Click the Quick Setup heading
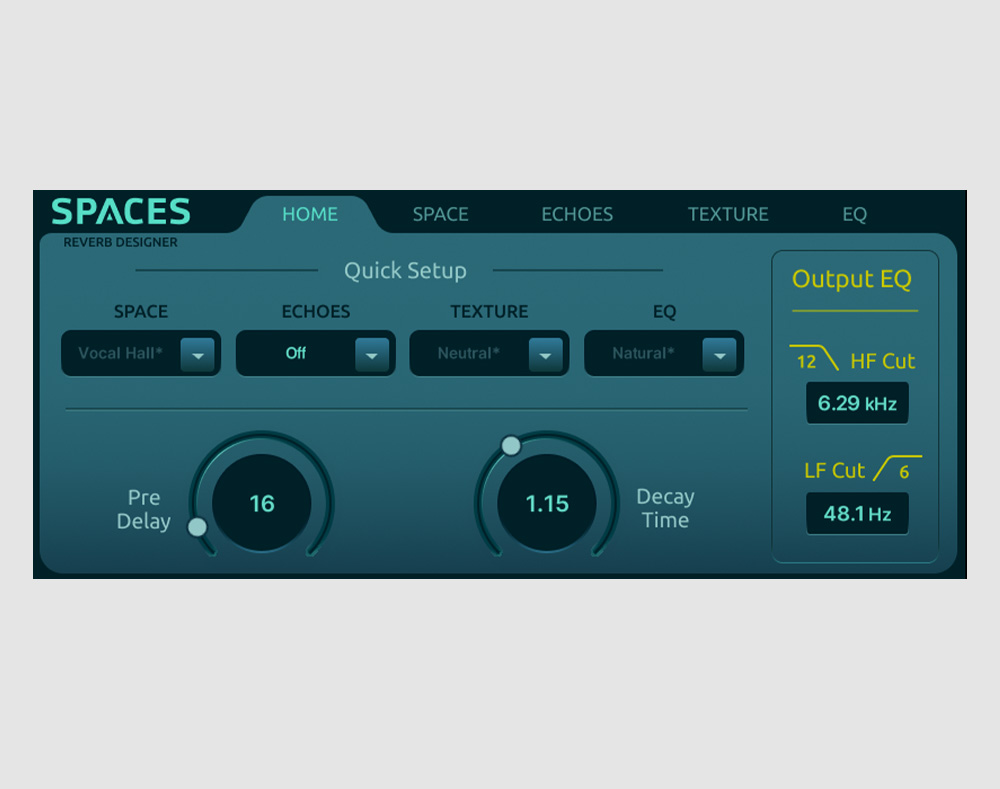Screen dimensions: 1000x789 pos(406,271)
